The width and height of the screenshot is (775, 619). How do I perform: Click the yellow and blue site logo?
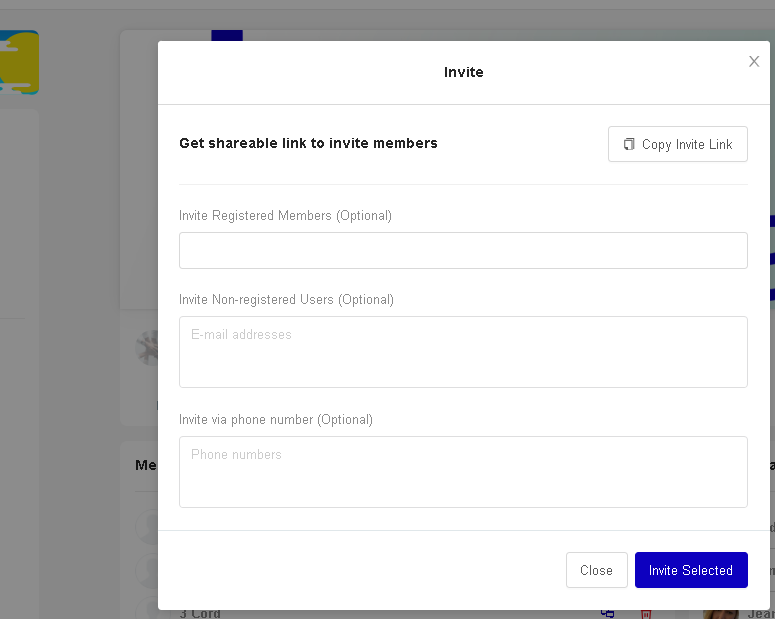(x=19, y=62)
